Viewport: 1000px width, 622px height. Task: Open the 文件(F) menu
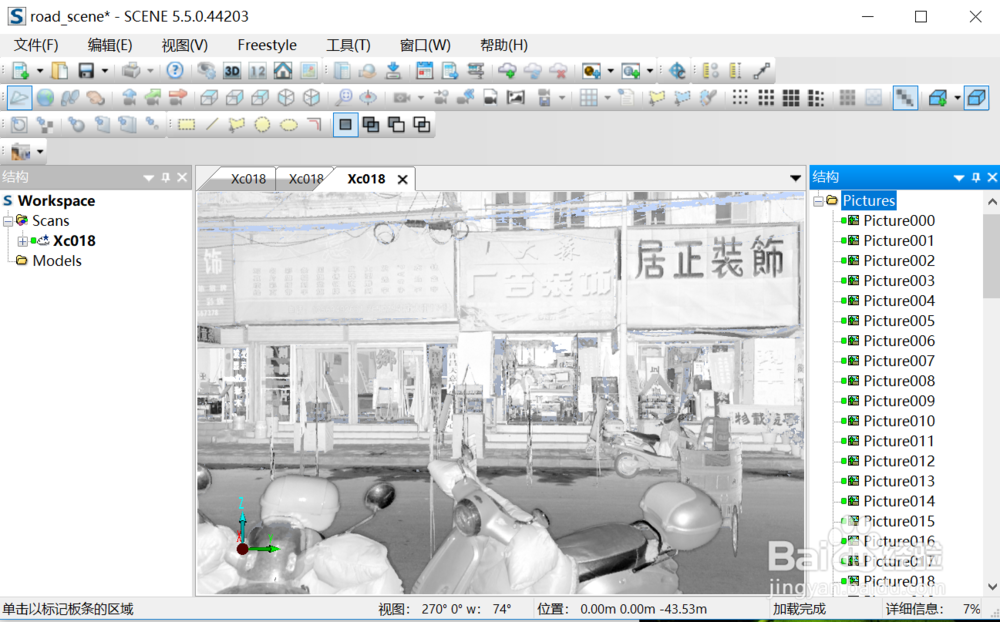(x=36, y=45)
